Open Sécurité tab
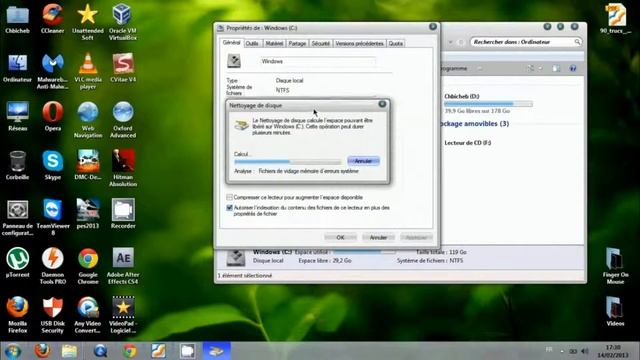Image resolution: width=640 pixels, height=360 pixels. (321, 43)
